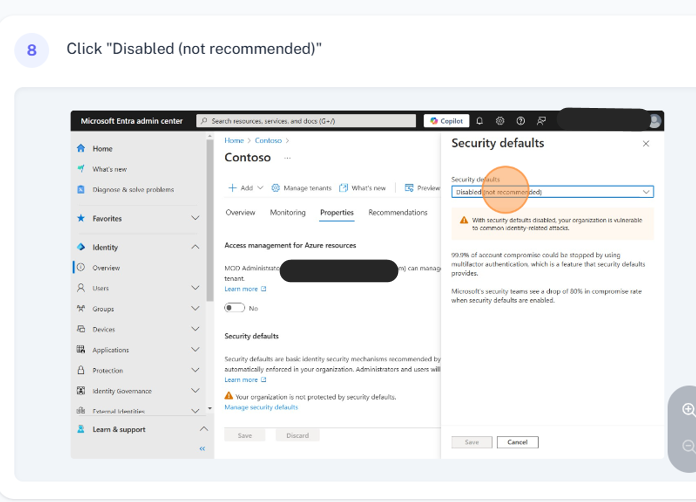Click Save in Security defaults panel
This screenshot has height=502, width=696.
(472, 442)
